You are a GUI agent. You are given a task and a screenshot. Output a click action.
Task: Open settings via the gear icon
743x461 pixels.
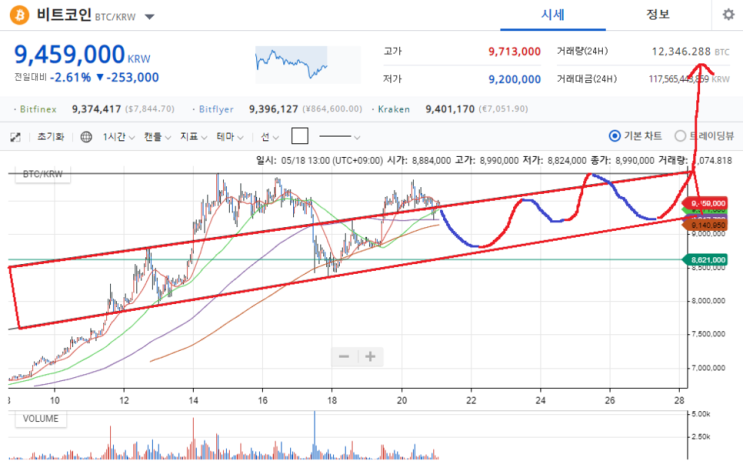(728, 15)
